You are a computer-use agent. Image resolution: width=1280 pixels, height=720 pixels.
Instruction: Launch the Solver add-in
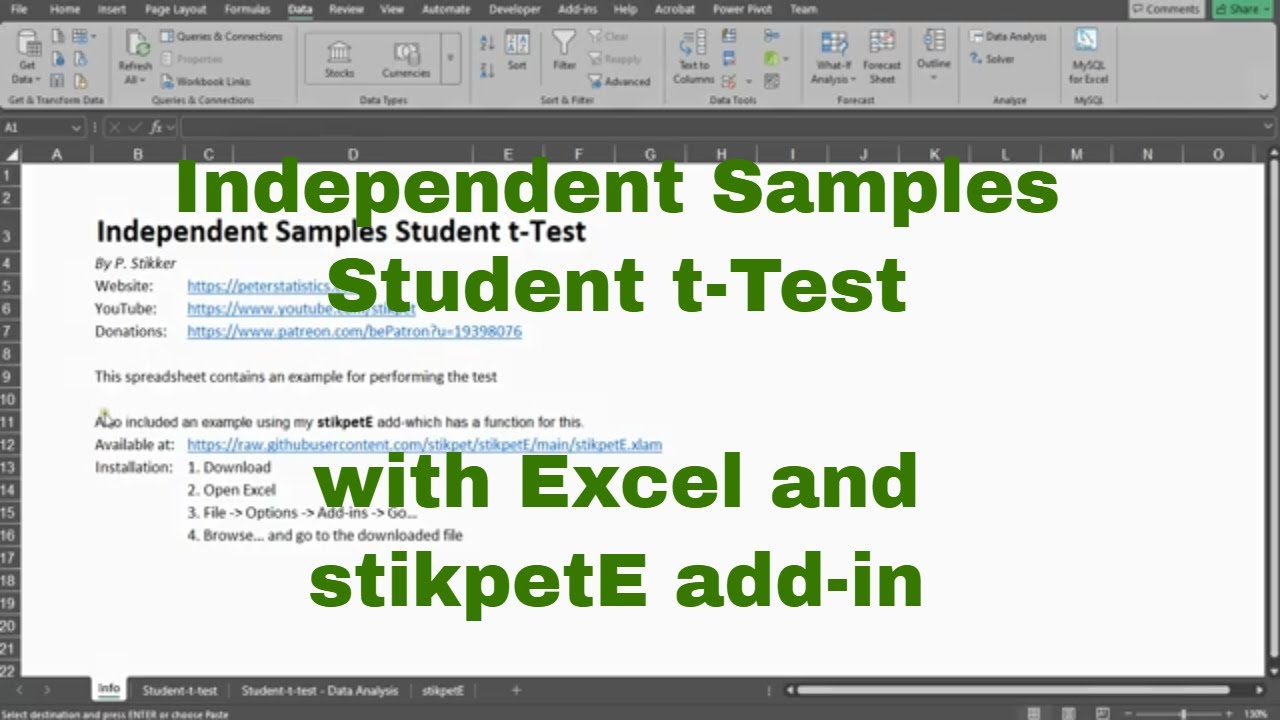pos(992,59)
